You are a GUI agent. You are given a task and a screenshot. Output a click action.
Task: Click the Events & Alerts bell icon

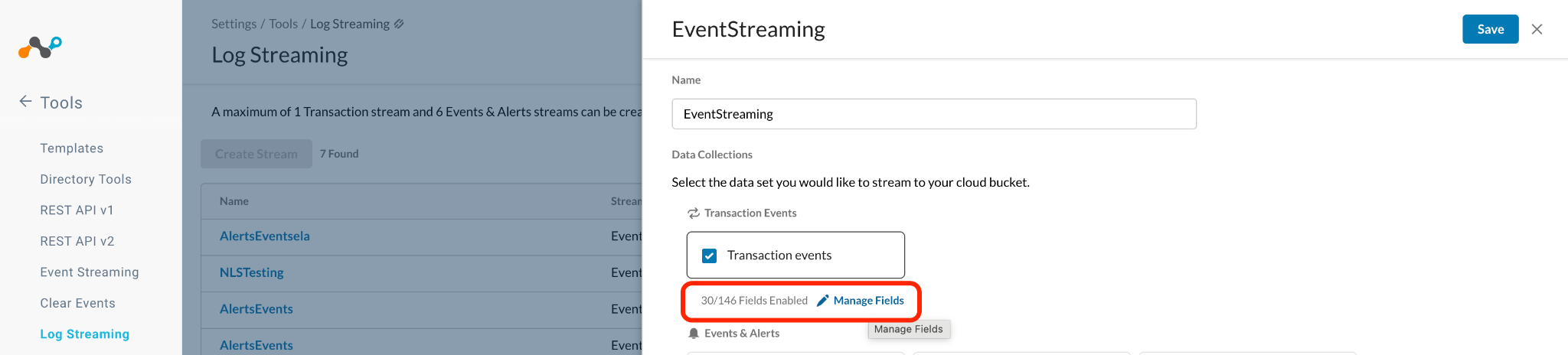click(x=694, y=333)
